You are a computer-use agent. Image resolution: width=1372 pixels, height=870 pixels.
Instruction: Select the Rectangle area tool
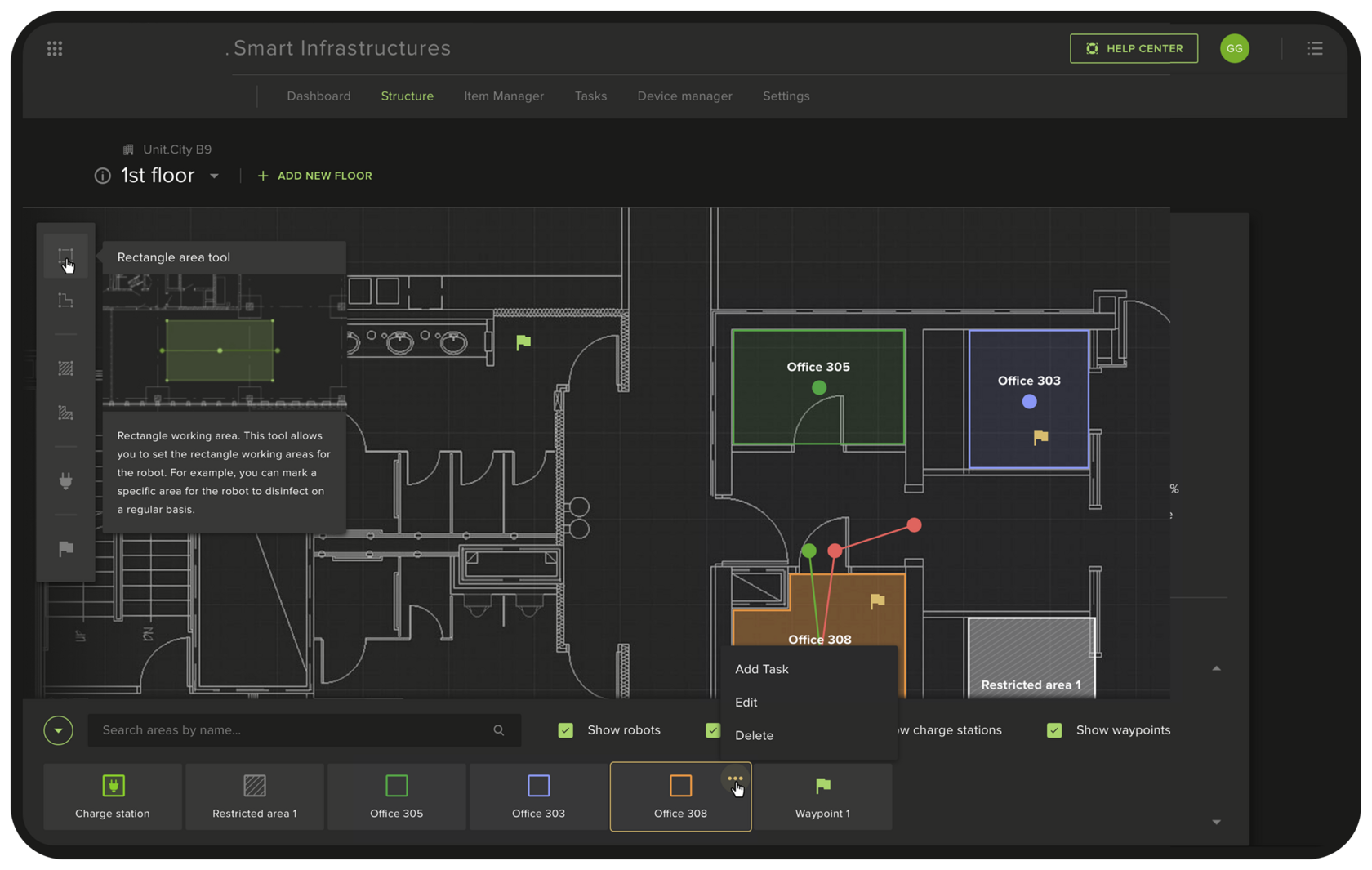pos(66,257)
